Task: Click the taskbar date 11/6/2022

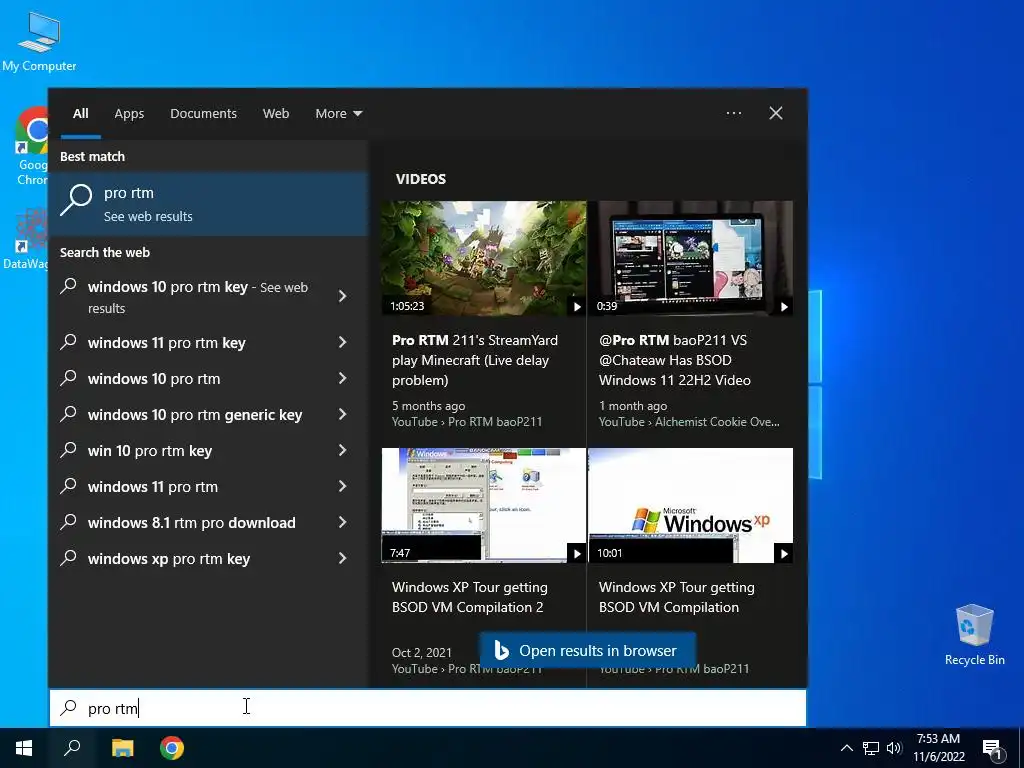Action: pyautogui.click(x=938, y=757)
